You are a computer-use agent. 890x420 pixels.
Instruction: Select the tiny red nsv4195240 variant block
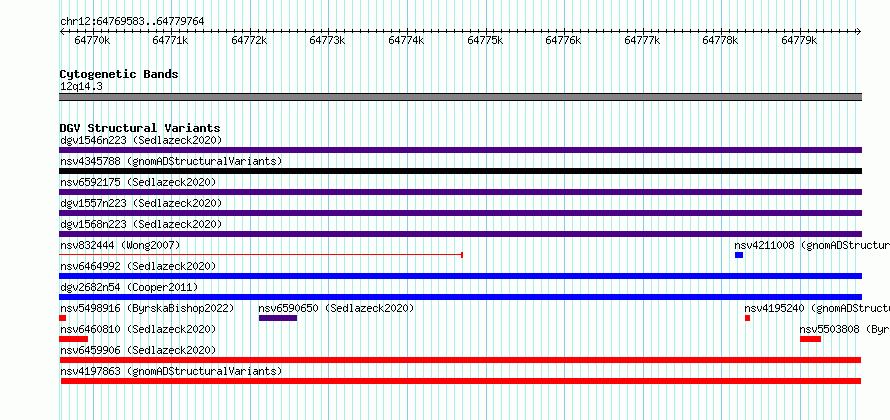click(748, 318)
